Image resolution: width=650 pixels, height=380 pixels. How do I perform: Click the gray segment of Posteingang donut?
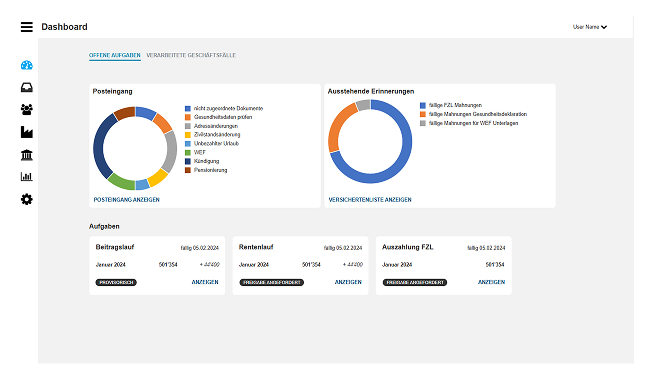pos(171,152)
